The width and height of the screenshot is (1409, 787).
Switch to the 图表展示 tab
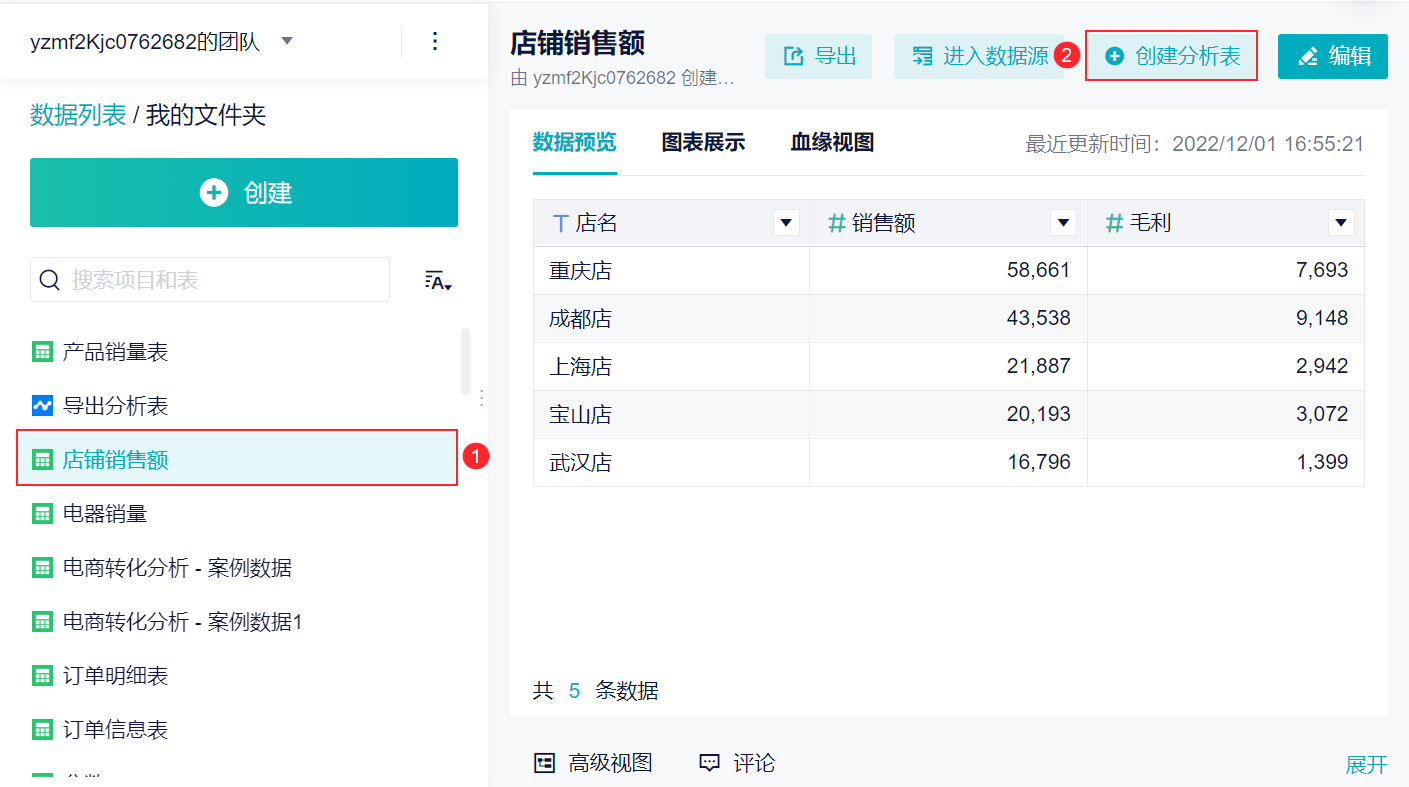pos(703,142)
